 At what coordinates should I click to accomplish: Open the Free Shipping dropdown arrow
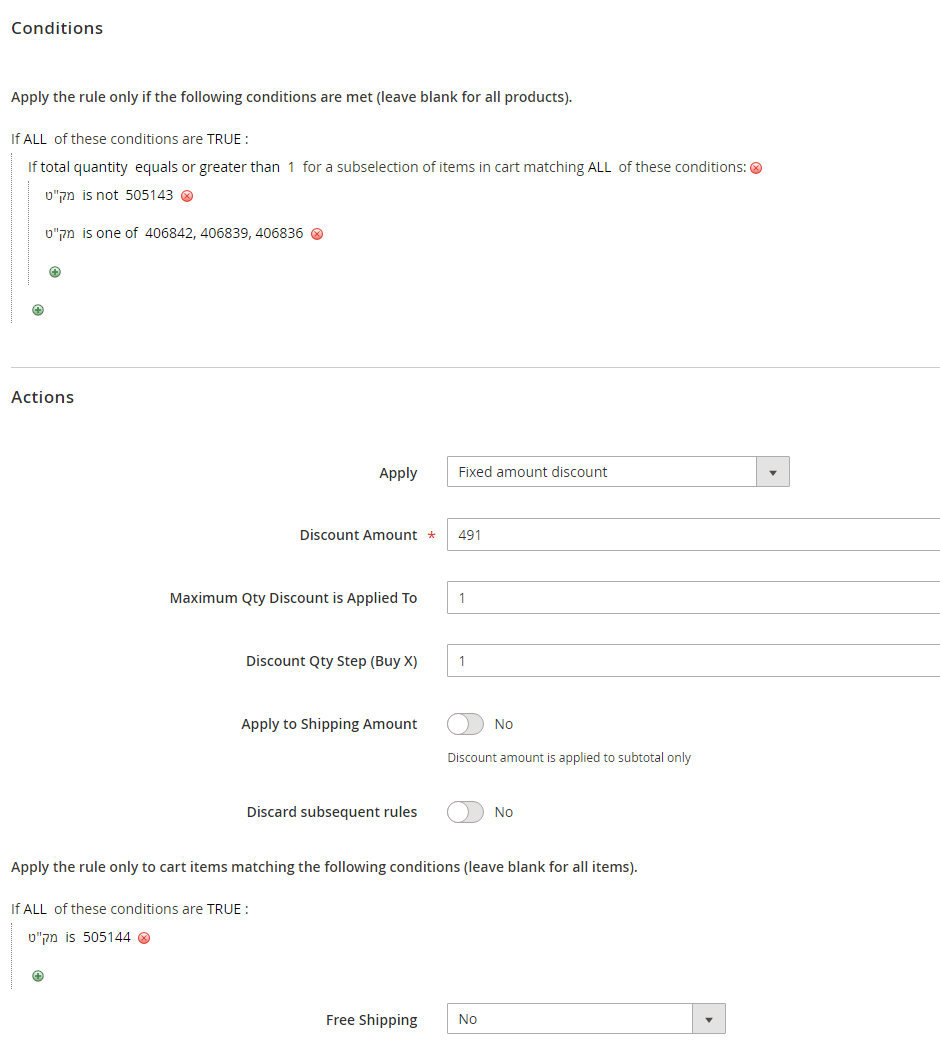click(709, 1018)
